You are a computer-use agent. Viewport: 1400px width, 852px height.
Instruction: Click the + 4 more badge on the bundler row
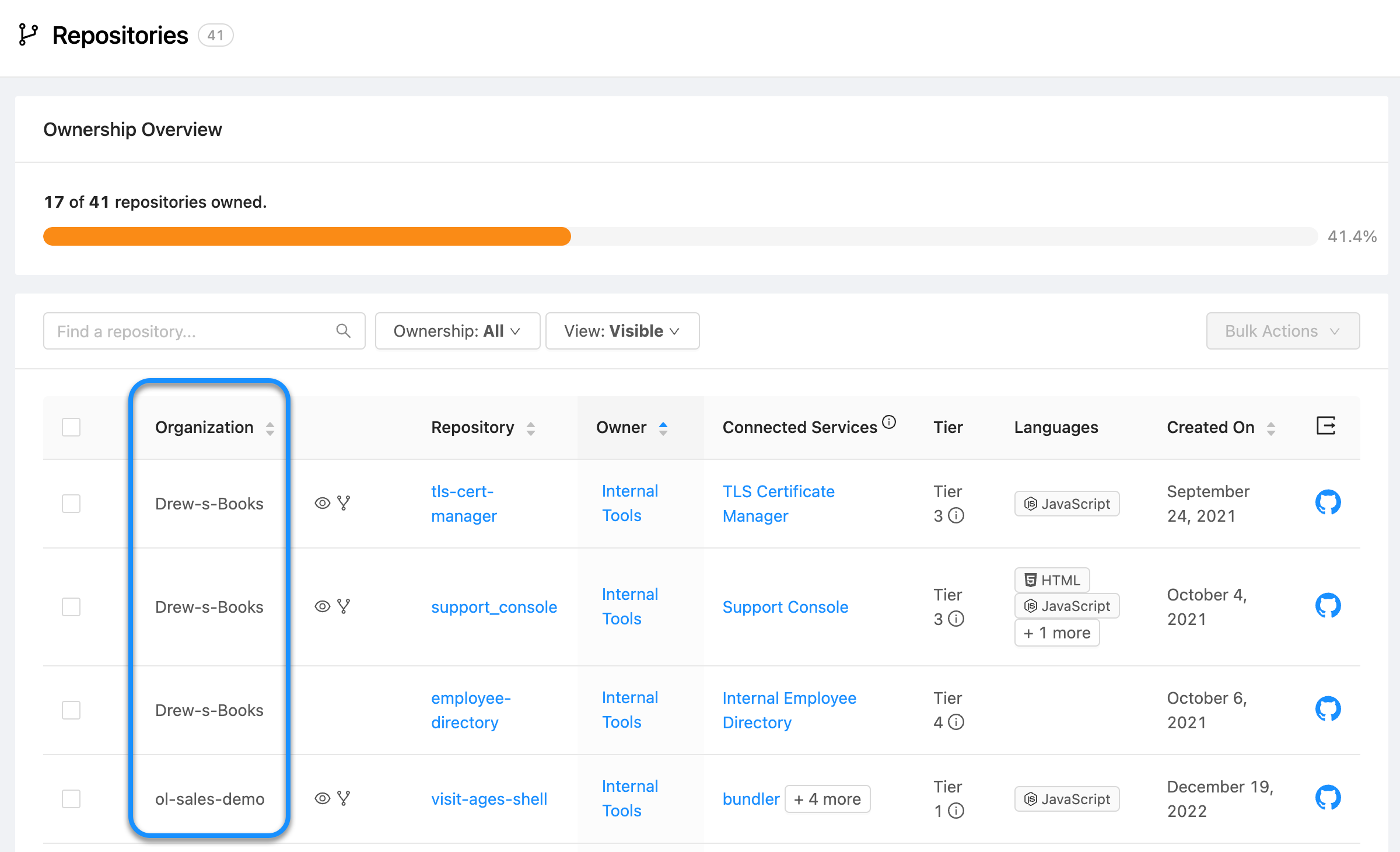coord(827,798)
